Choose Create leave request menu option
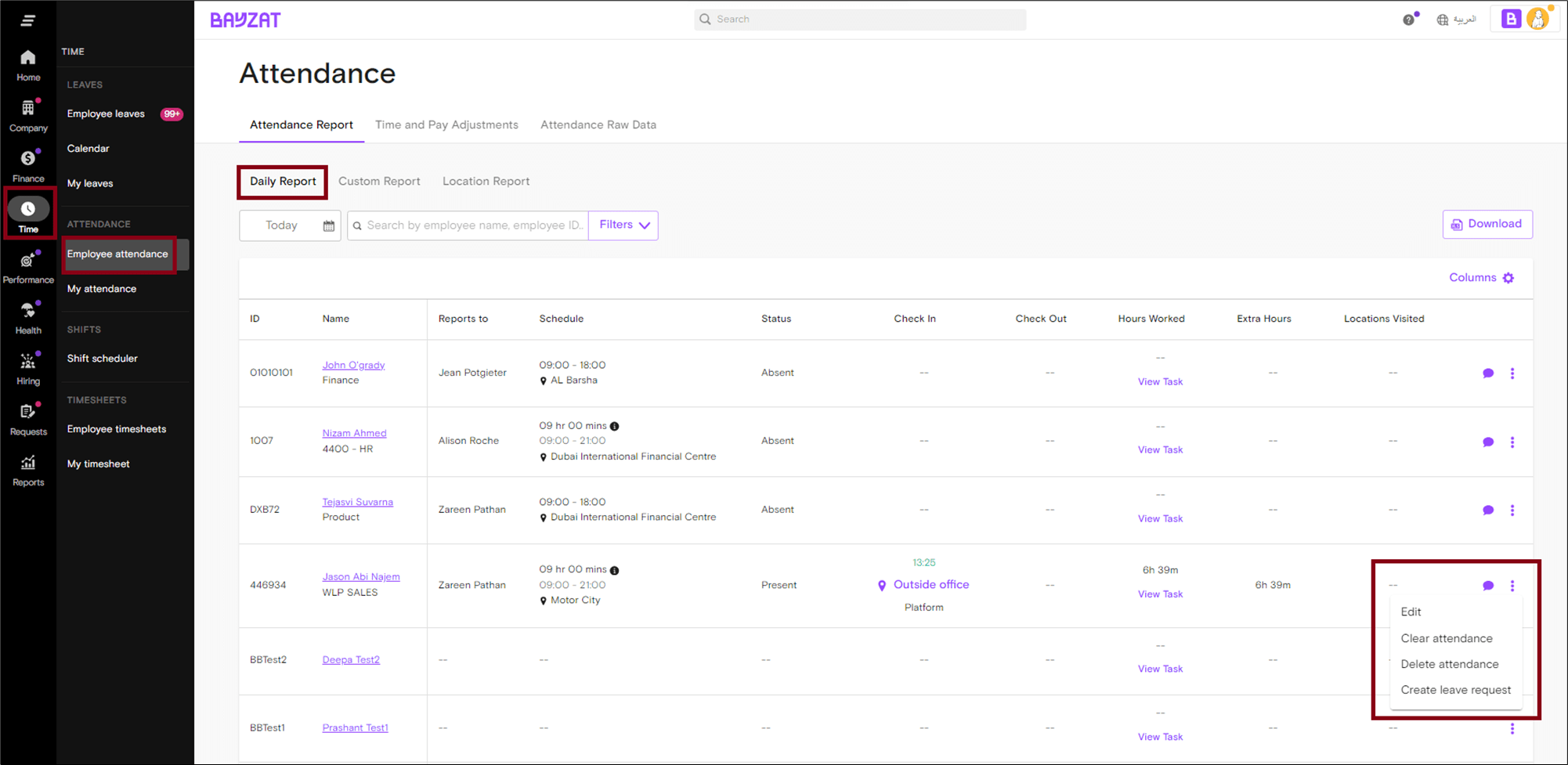The width and height of the screenshot is (1568, 765). tap(1455, 690)
